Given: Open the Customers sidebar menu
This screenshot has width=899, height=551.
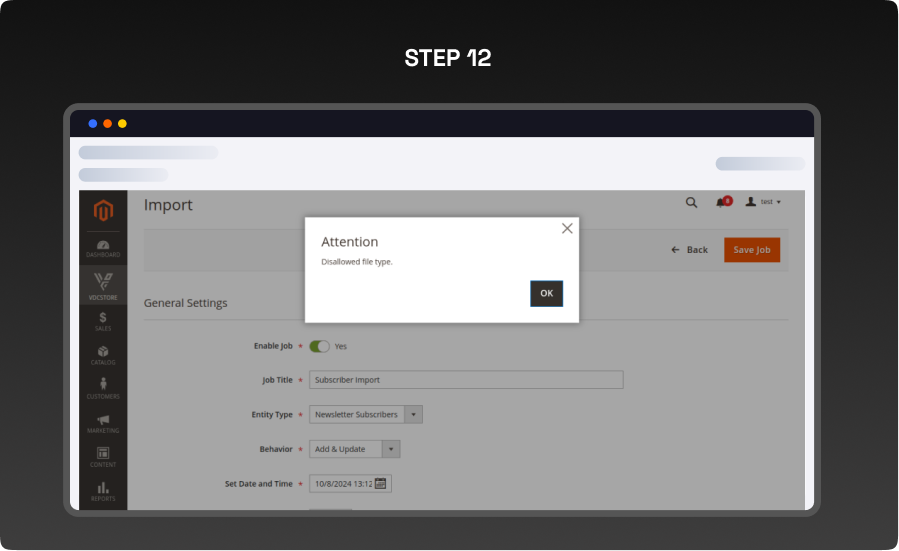Looking at the screenshot, I should [103, 389].
